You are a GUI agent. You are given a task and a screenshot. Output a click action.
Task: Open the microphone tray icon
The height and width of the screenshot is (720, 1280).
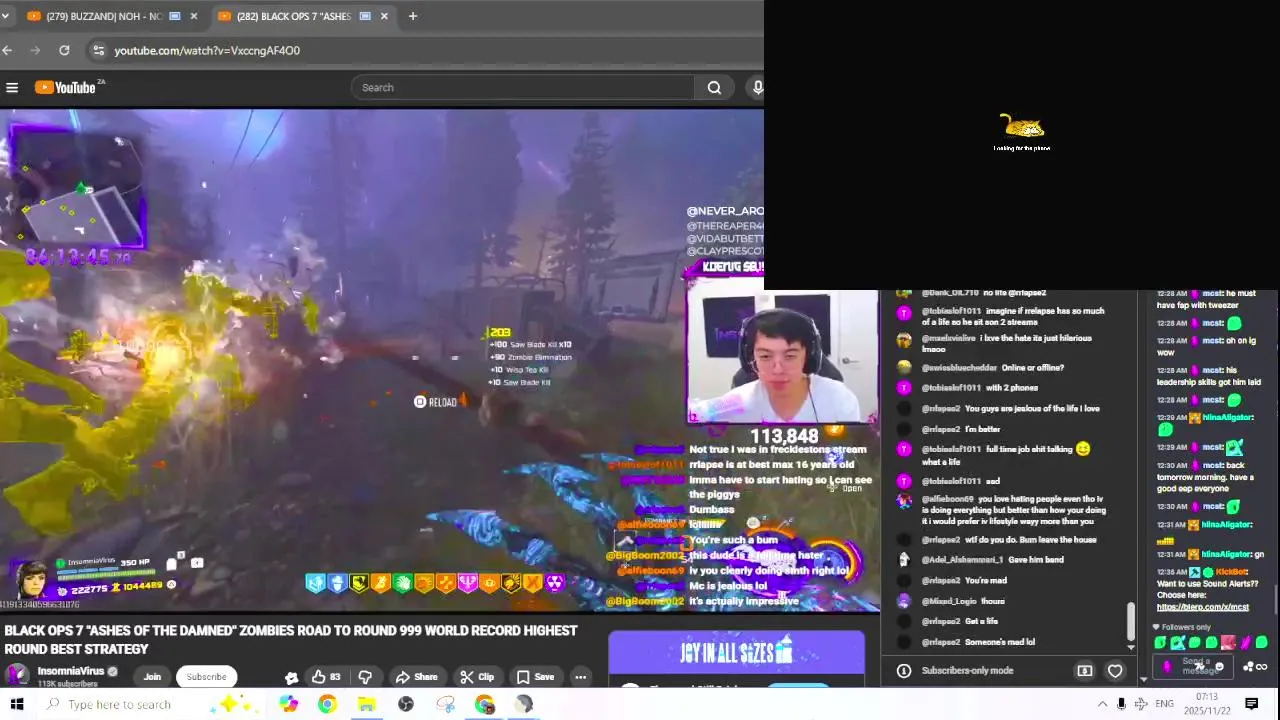tap(1121, 704)
